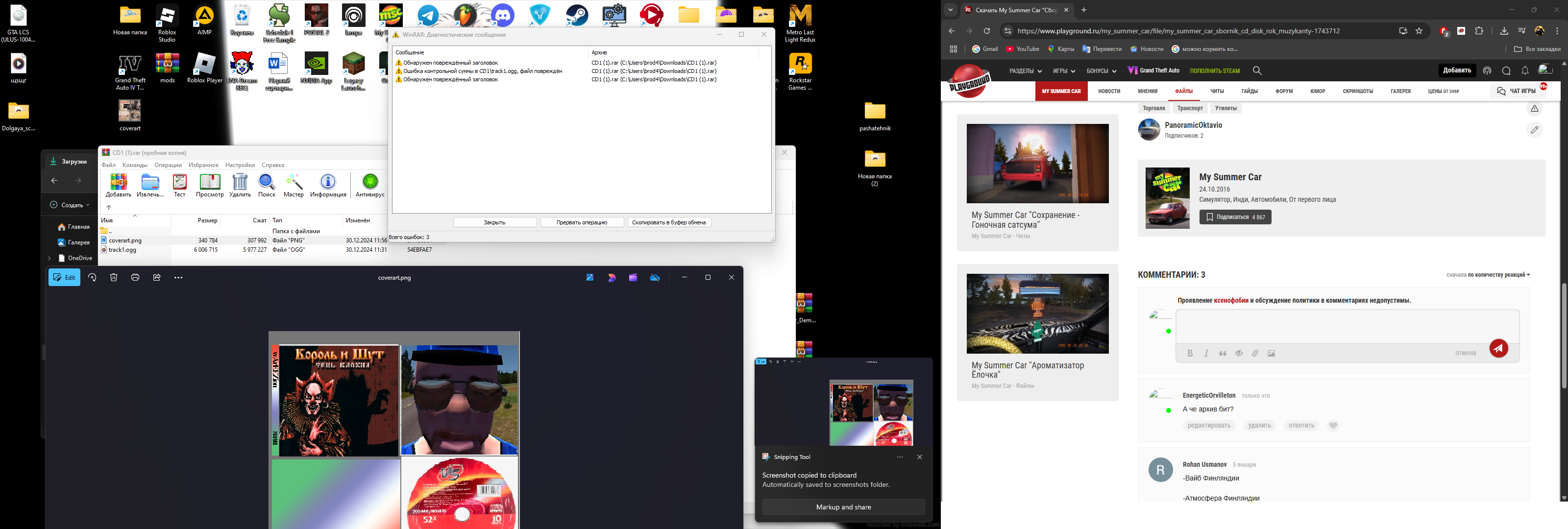Insert an image via comment editor icon

click(x=1271, y=353)
